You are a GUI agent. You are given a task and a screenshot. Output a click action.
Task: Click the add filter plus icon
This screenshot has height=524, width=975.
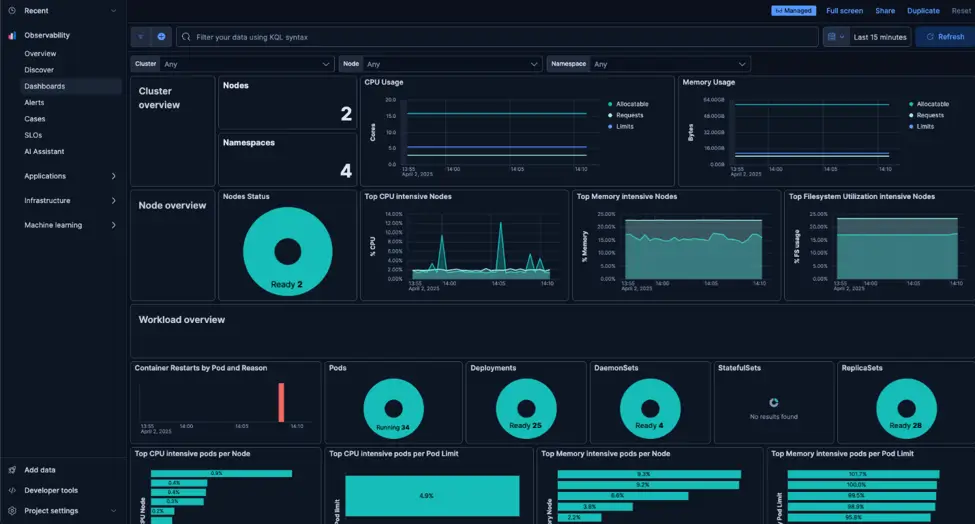tap(161, 37)
